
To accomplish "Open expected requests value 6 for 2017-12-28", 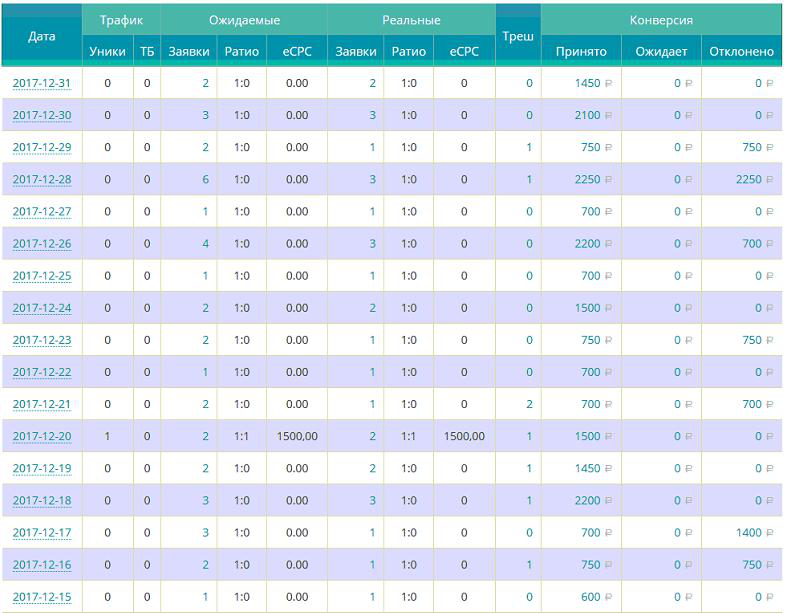I will (205, 180).
